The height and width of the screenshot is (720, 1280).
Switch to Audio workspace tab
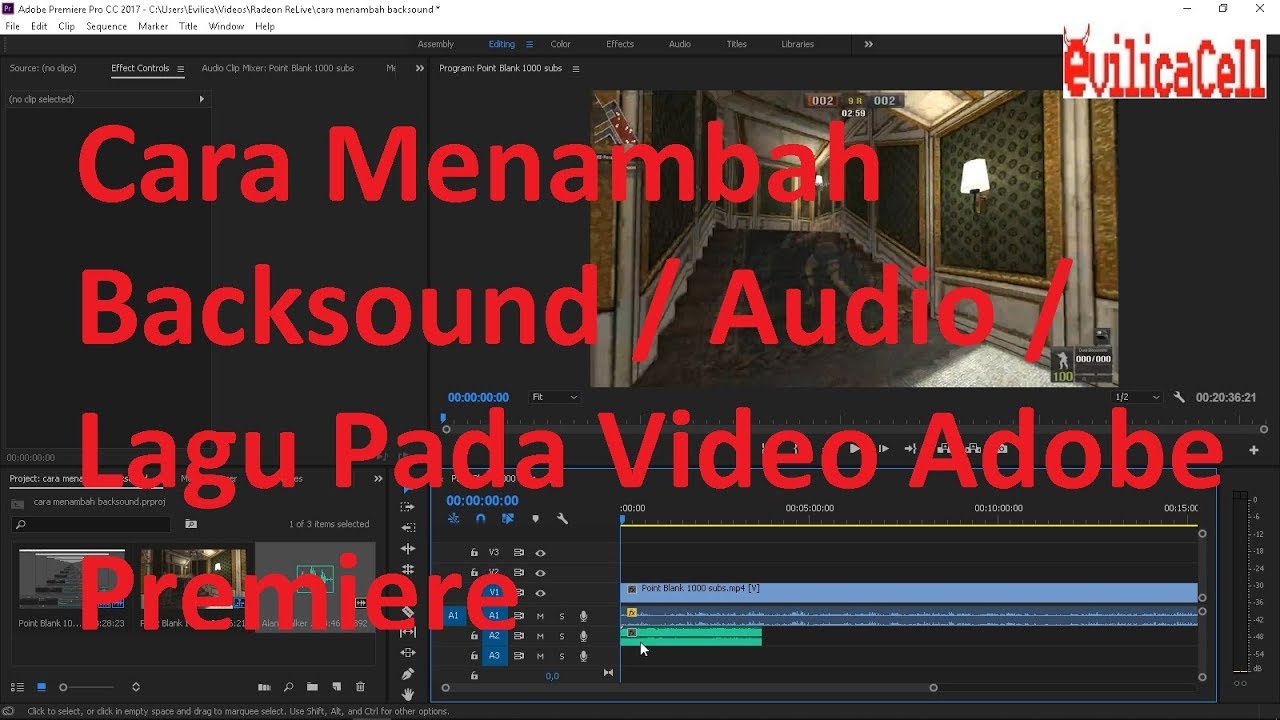click(x=680, y=44)
